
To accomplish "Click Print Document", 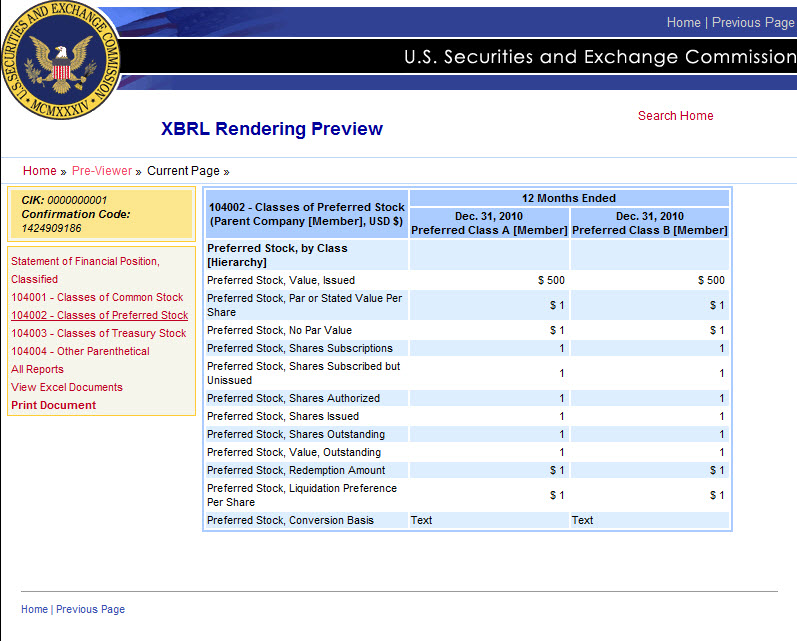I will point(53,405).
